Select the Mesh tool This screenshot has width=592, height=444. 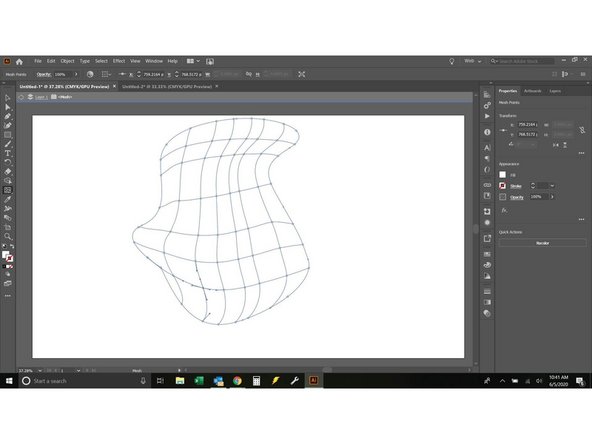[8, 190]
